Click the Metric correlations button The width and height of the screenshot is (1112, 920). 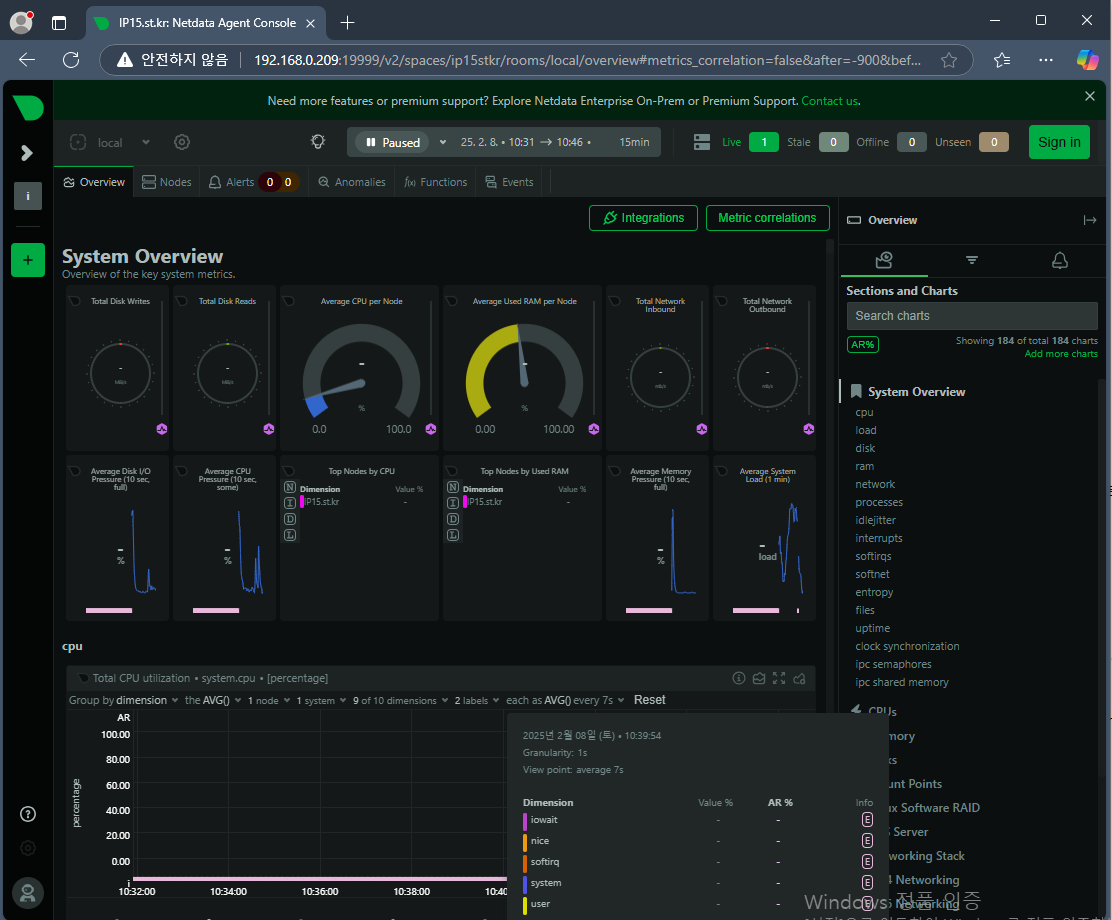(x=767, y=218)
